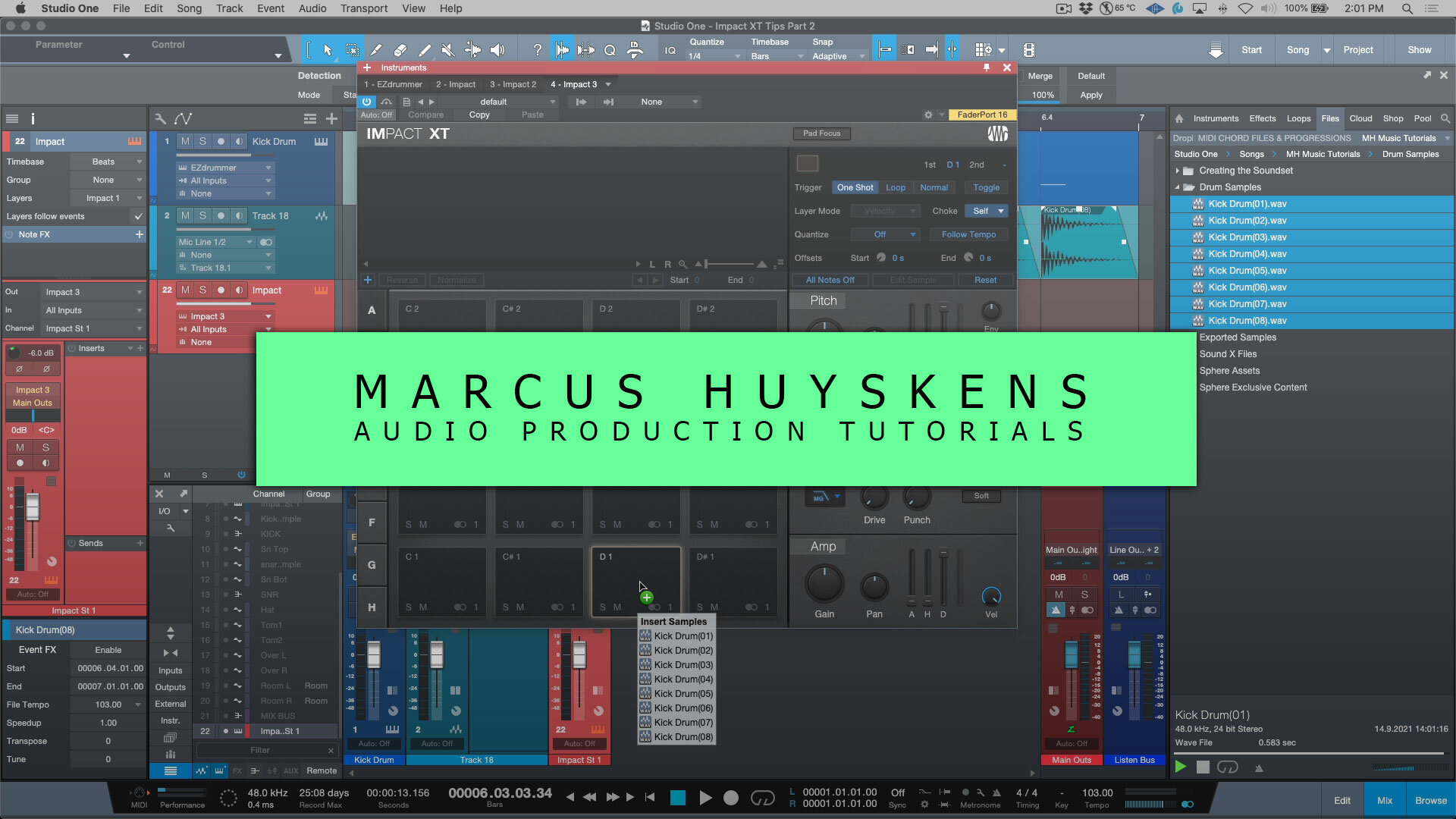Screen dimensions: 1456x819
Task: Open the Wi-Fi menu bar icon
Action: point(1245,8)
